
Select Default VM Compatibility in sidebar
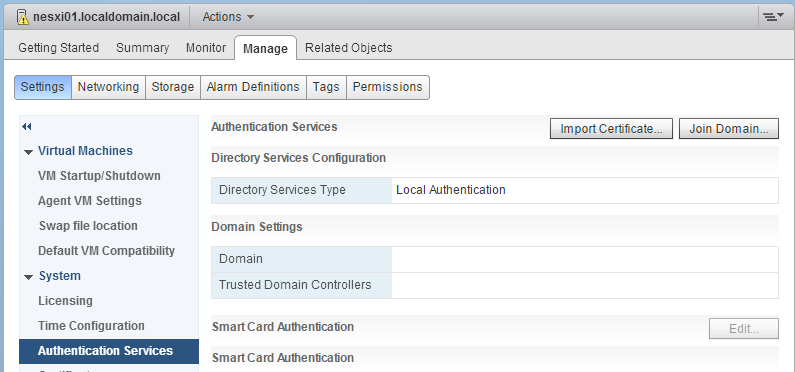pyautogui.click(x=106, y=251)
